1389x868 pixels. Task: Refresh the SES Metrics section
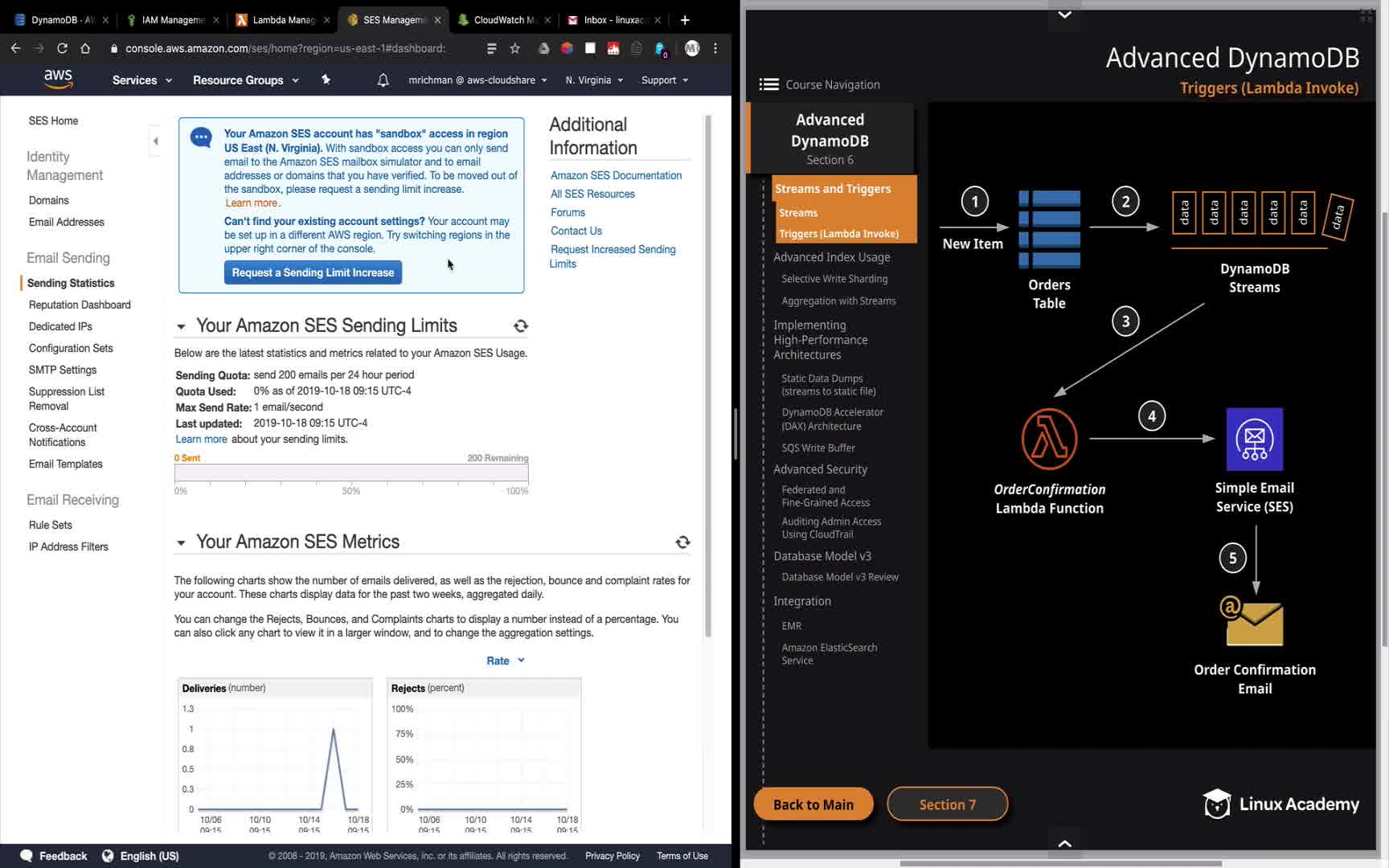pyautogui.click(x=682, y=542)
